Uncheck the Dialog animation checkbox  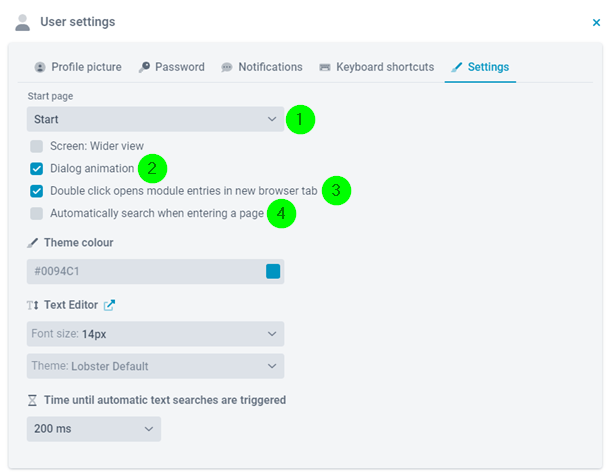coord(37,169)
